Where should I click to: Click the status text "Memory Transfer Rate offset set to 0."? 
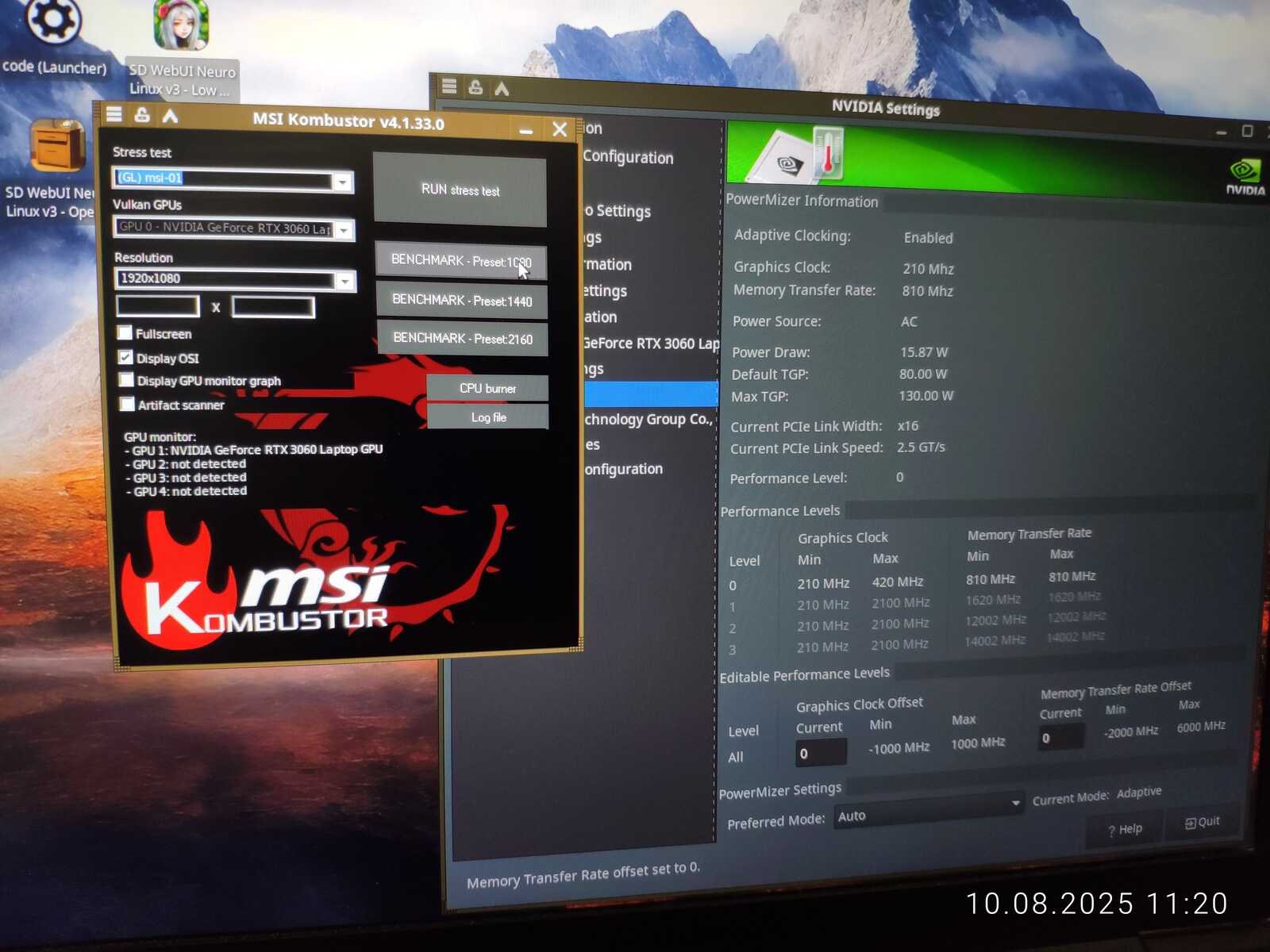583,875
